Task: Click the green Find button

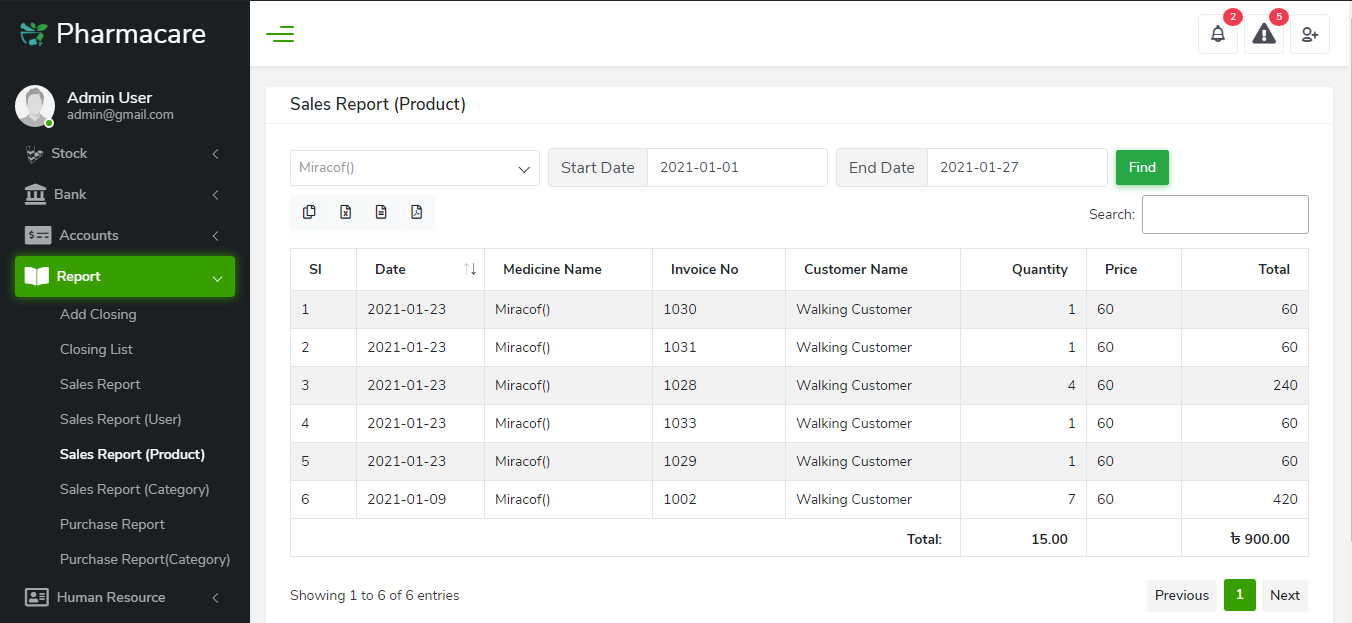Action: point(1141,167)
